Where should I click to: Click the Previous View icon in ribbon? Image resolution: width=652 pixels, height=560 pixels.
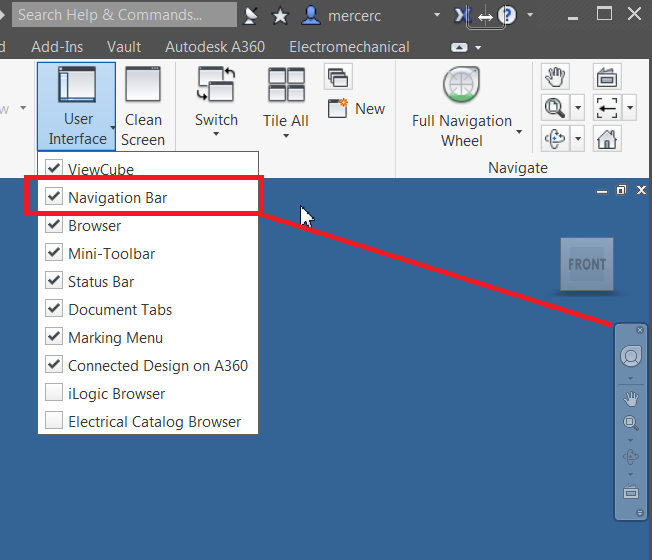click(607, 108)
